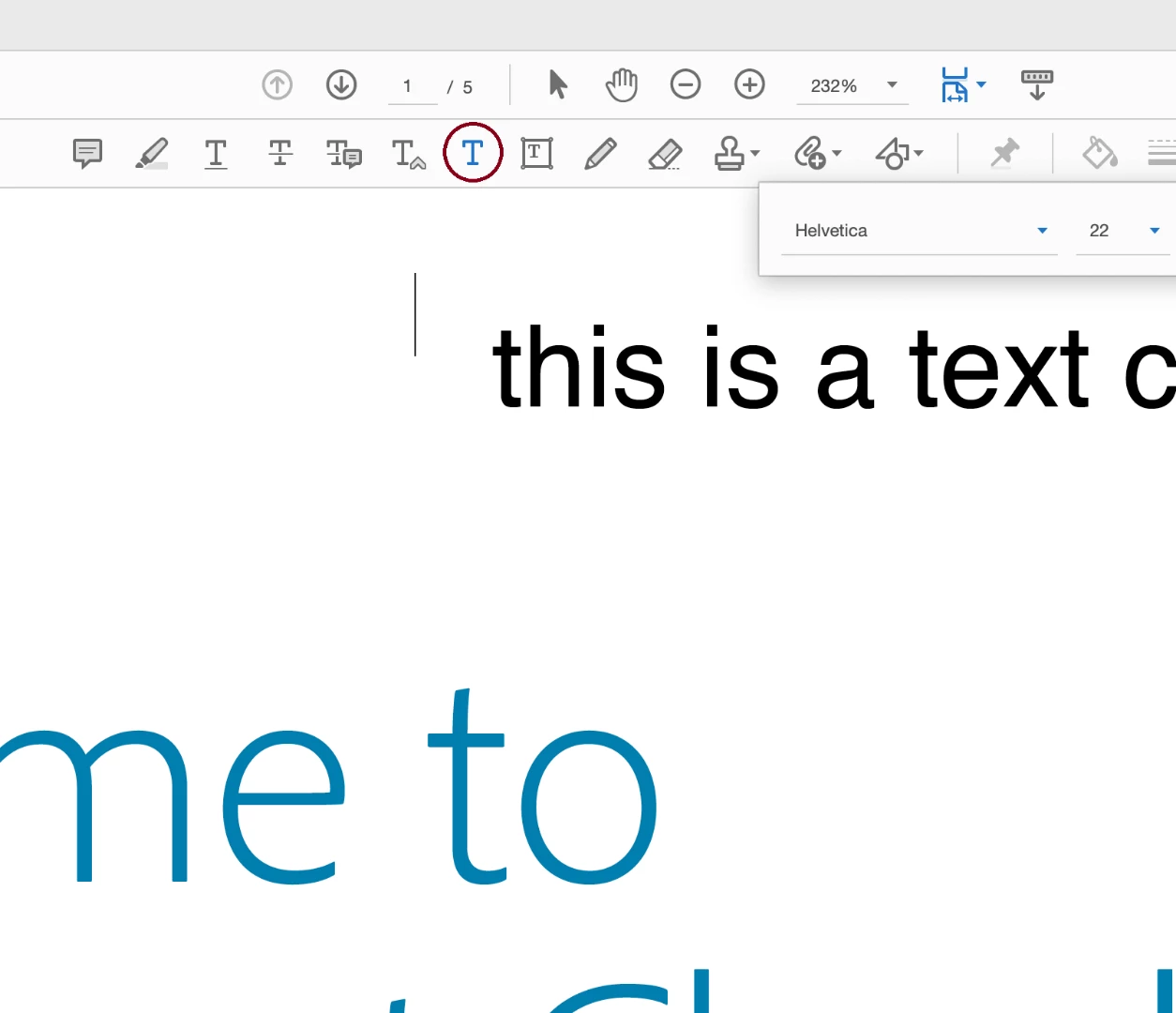Select the Eraser tool
Screen dimensions: 1176x1013
point(665,153)
